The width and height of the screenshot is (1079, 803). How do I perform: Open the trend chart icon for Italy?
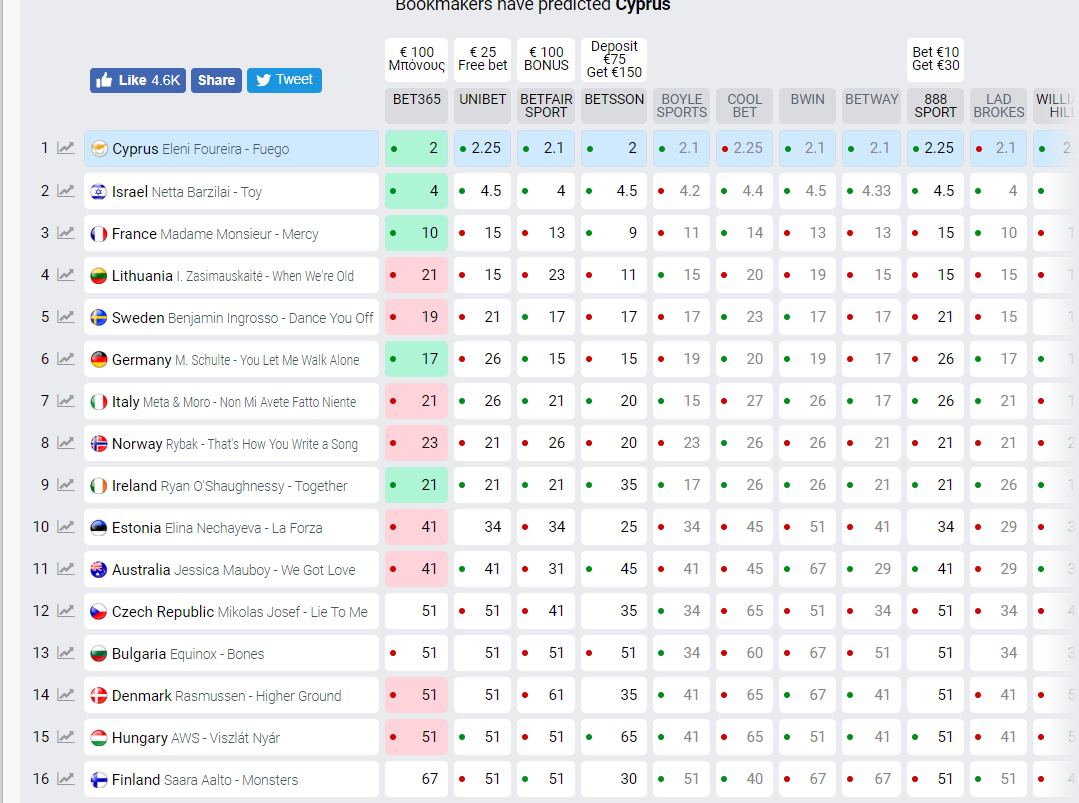(65, 400)
